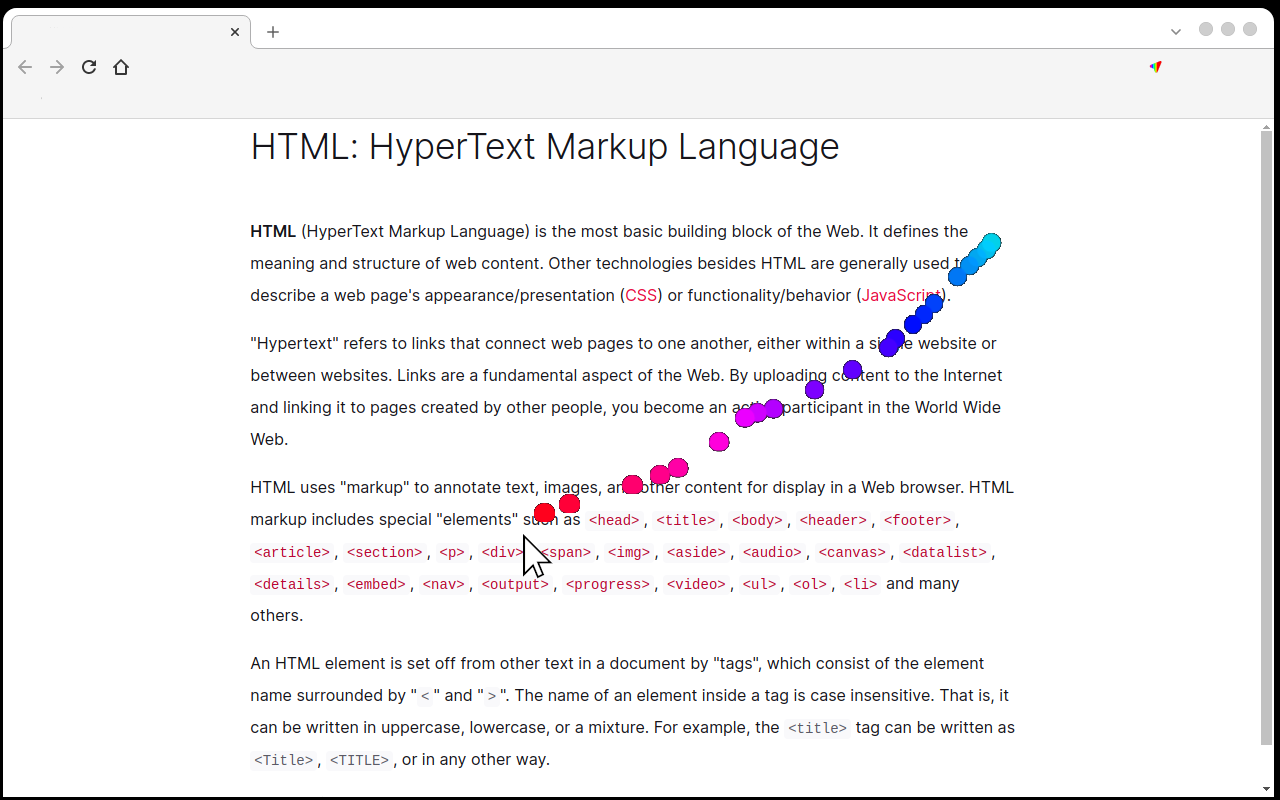
Task: Go back using the browser back arrow
Action: [x=25, y=67]
